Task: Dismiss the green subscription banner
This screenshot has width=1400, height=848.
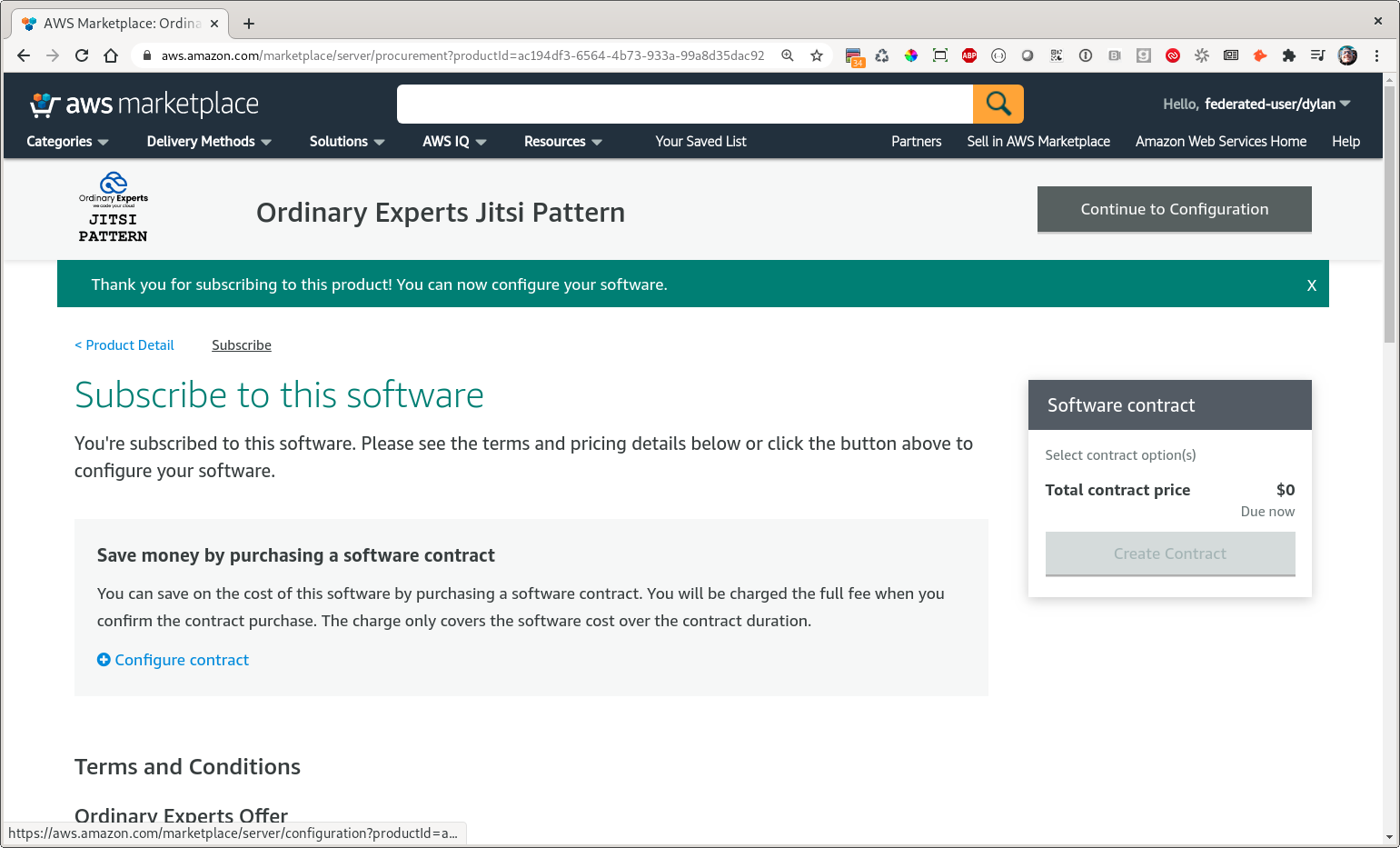Action: pyautogui.click(x=1311, y=285)
